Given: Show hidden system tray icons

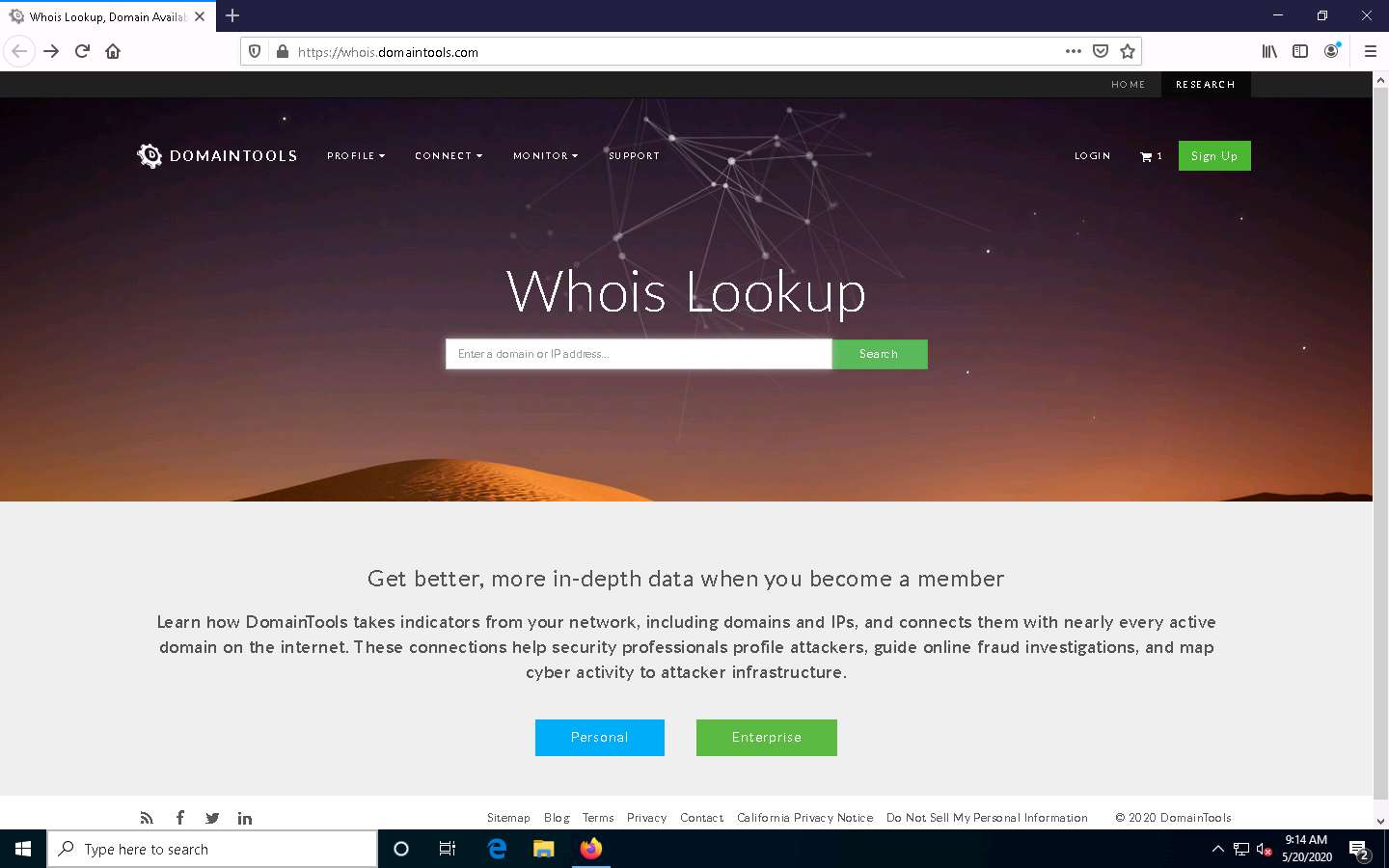Looking at the screenshot, I should coord(1217,849).
